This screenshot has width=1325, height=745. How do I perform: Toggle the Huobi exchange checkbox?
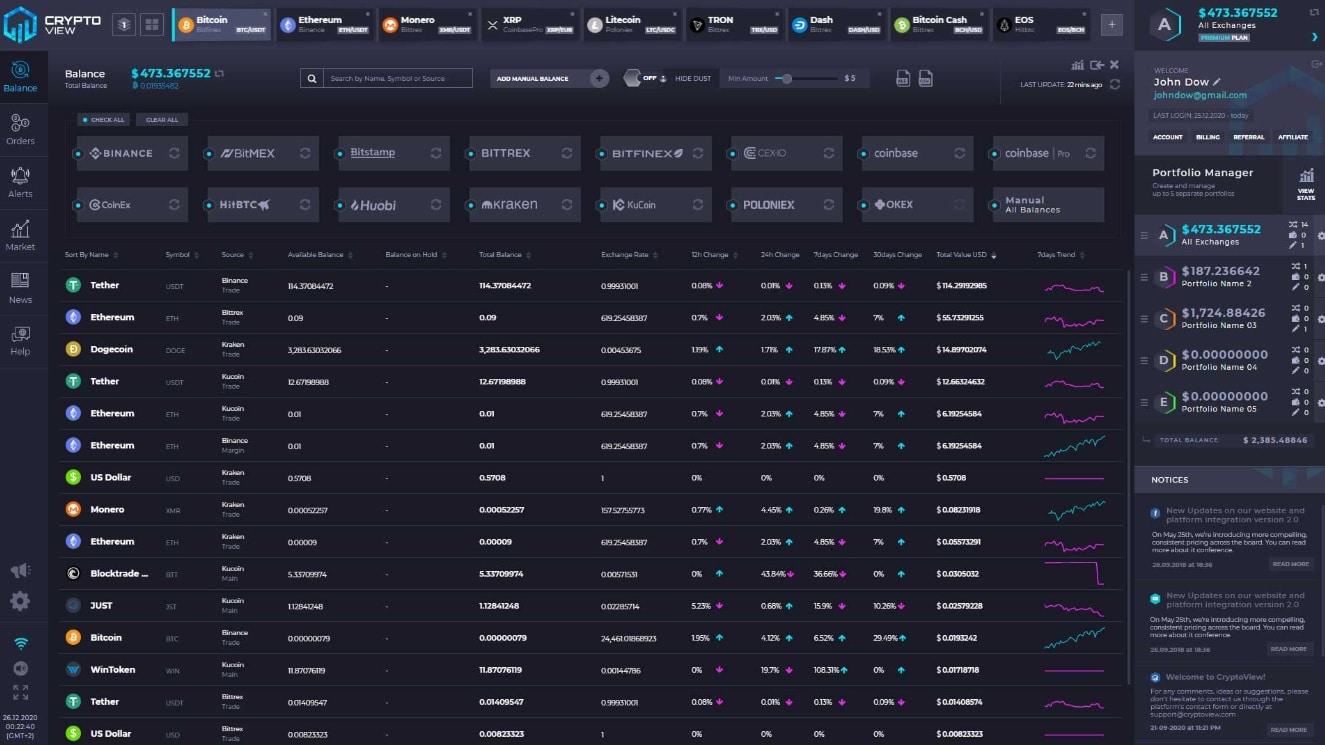[x=341, y=205]
